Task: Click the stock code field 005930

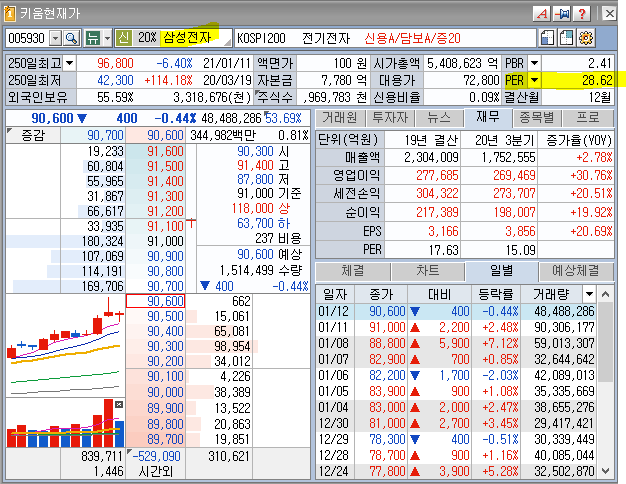Action: [x=26, y=38]
